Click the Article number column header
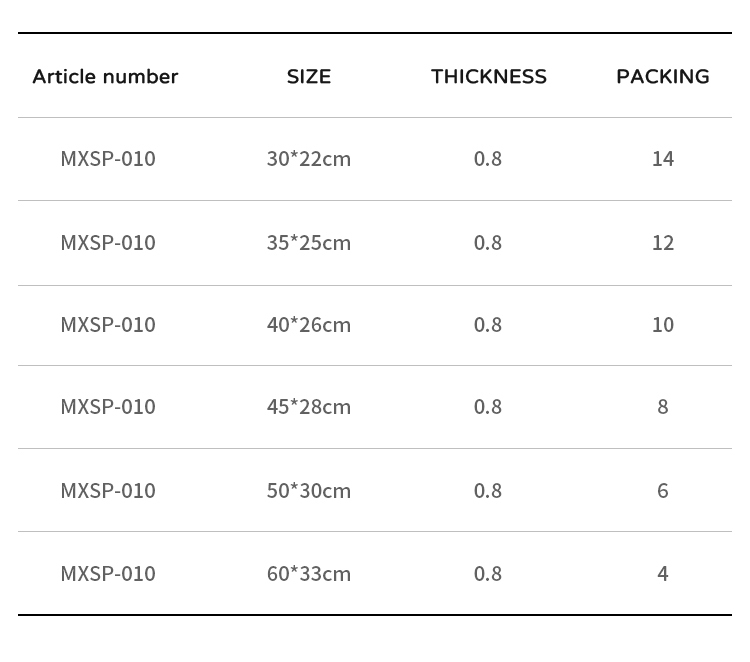 point(105,77)
